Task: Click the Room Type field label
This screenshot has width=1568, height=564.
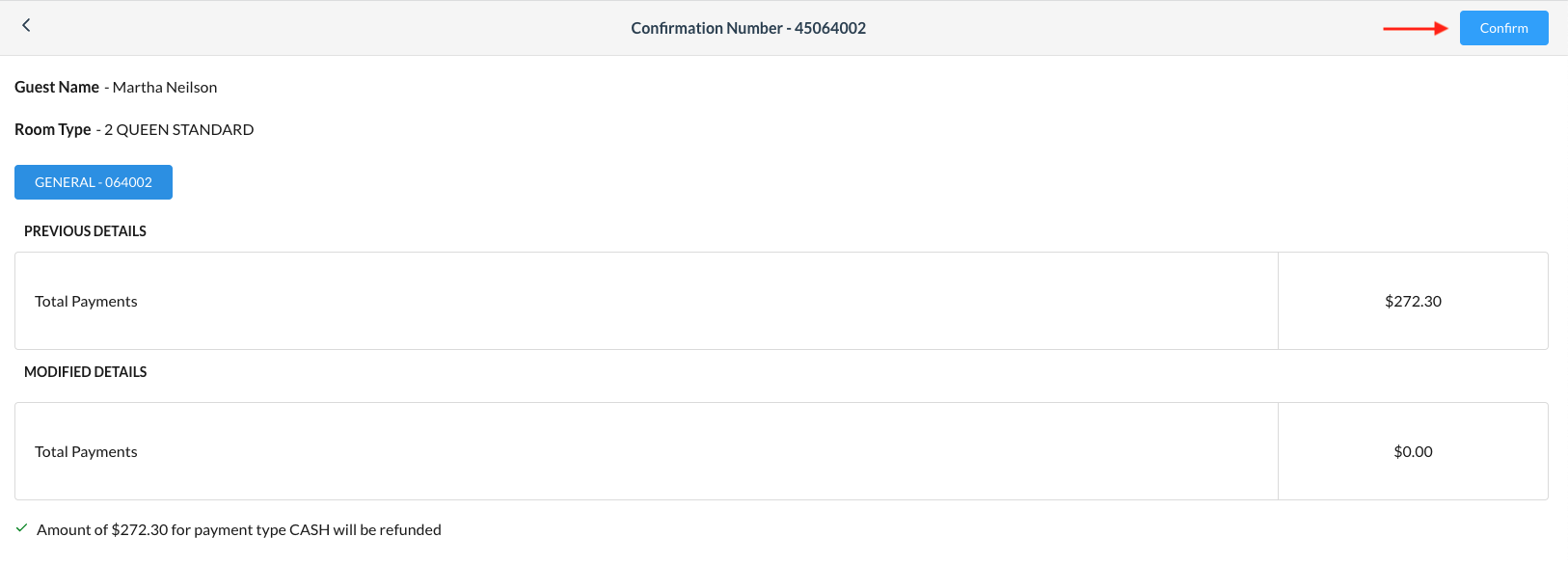Action: pyautogui.click(x=53, y=129)
